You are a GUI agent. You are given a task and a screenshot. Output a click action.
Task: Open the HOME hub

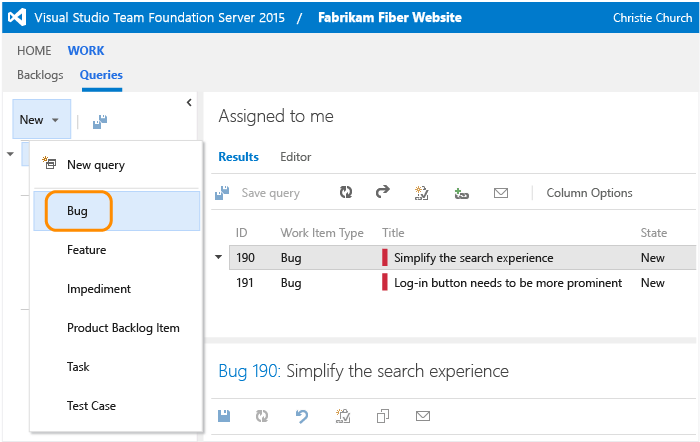click(x=34, y=50)
